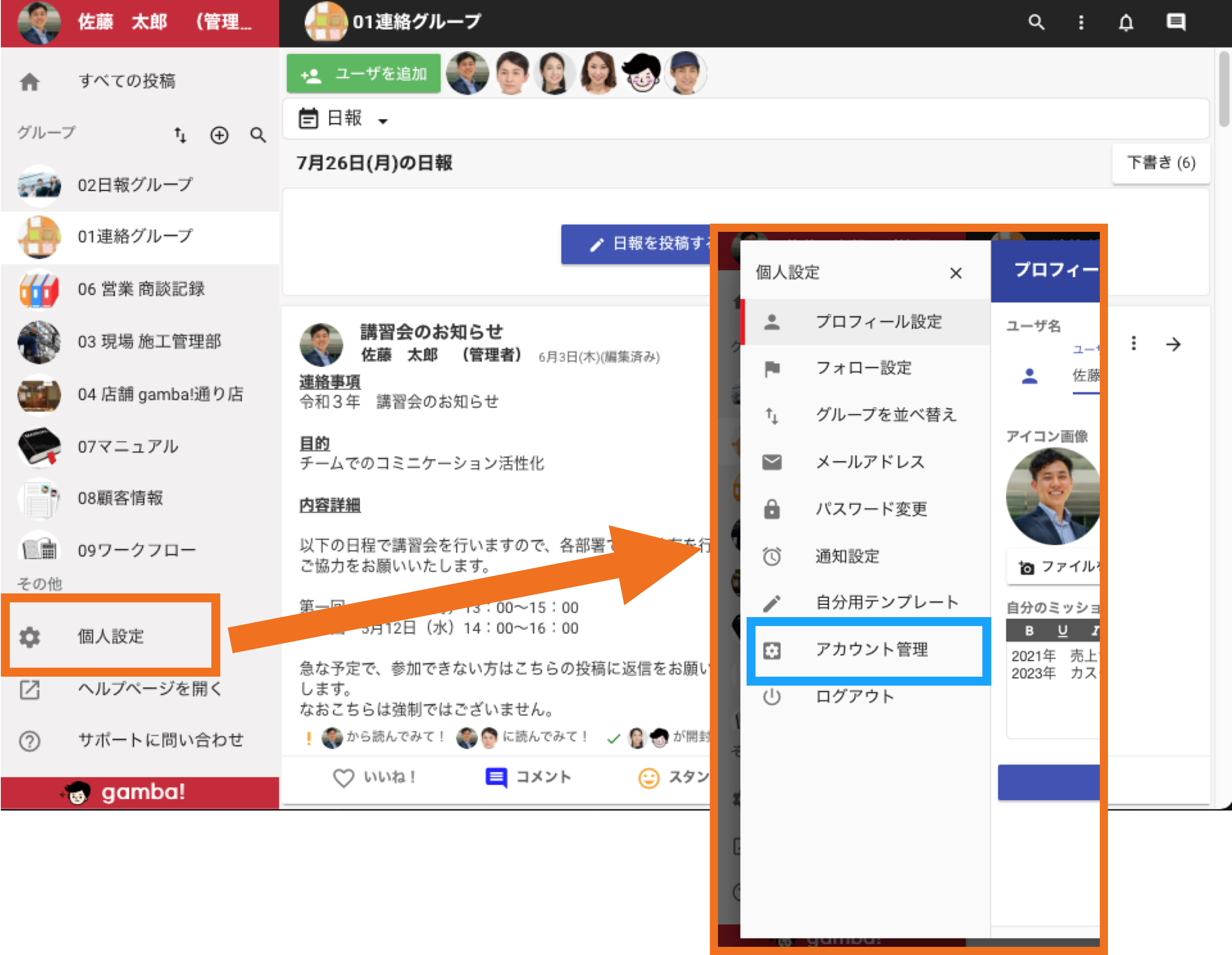Open search from top bar magnifier icon

(1036, 22)
